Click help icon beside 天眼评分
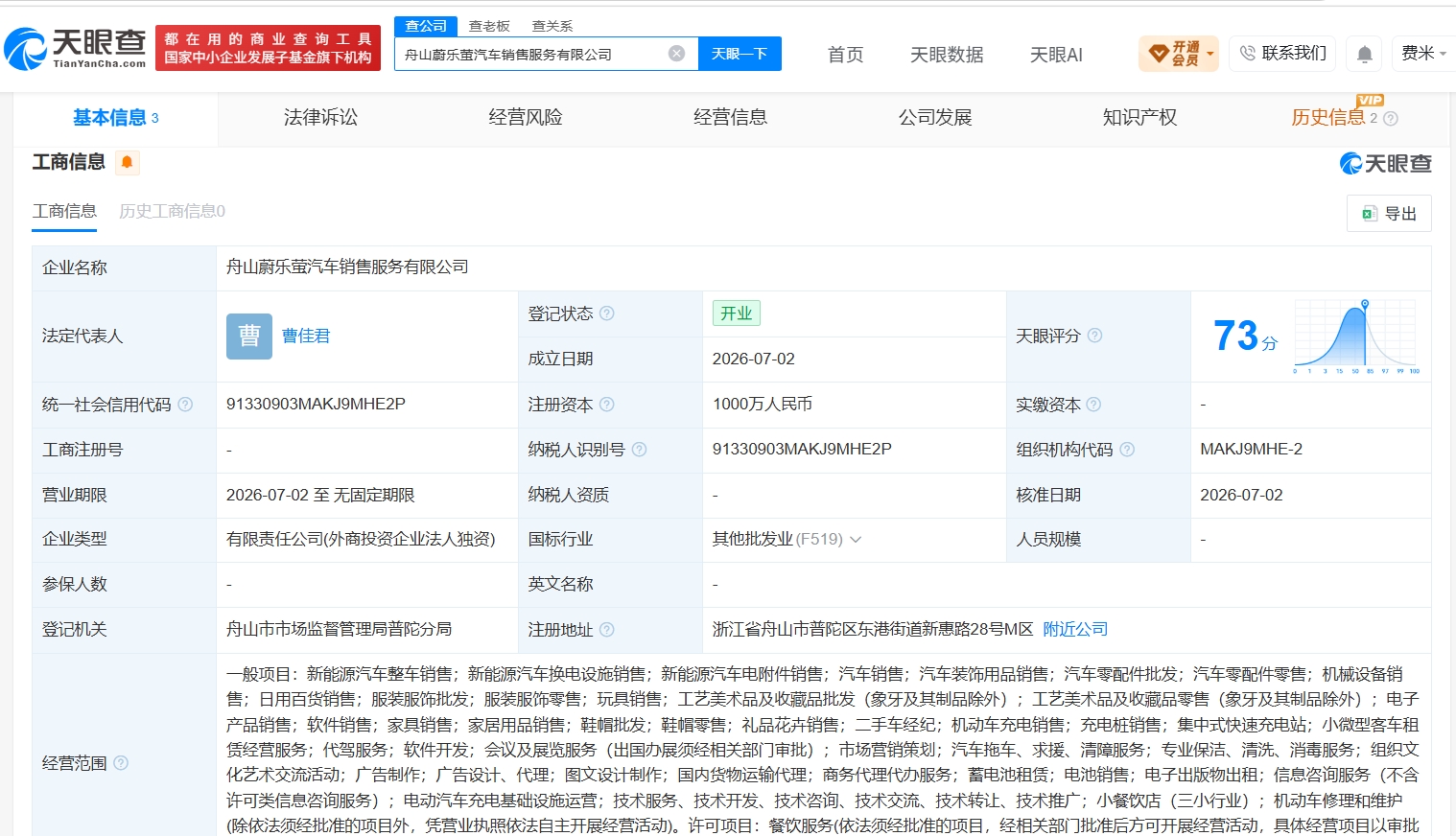This screenshot has height=836, width=1456. click(x=1094, y=336)
